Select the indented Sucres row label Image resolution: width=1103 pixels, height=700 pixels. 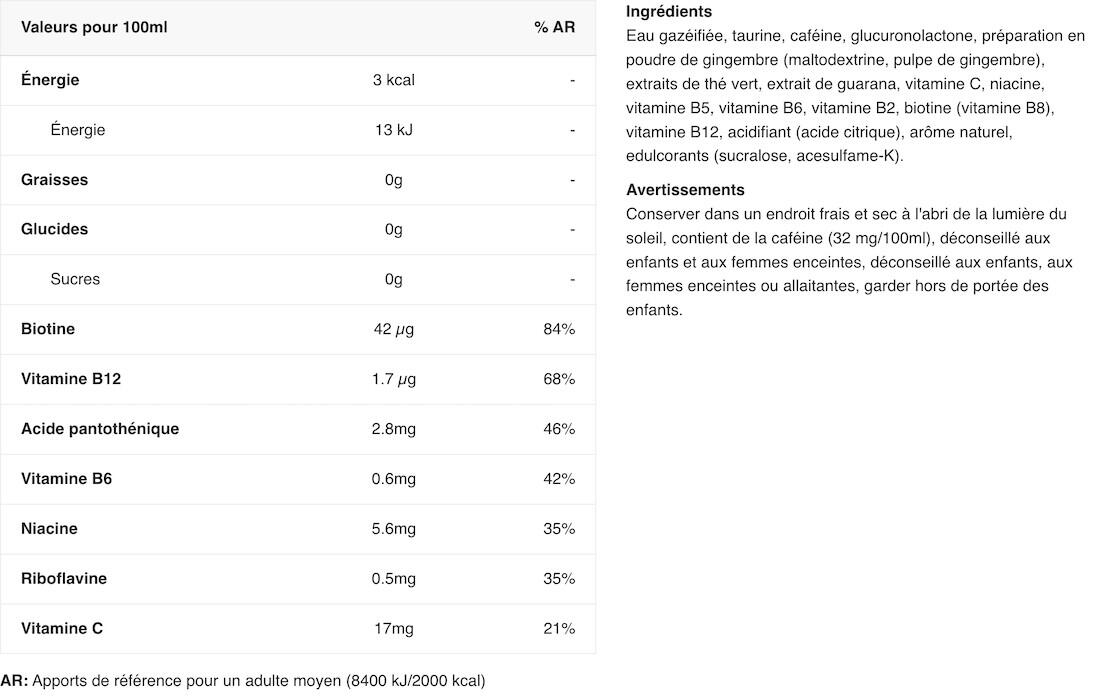[75, 279]
